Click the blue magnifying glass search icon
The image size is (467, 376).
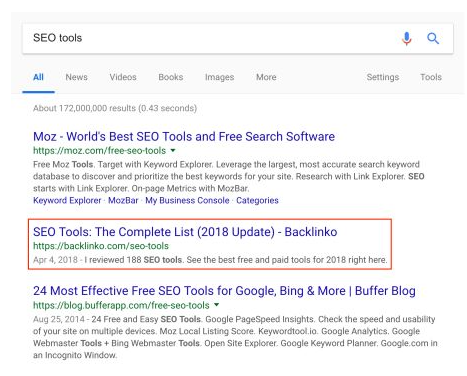(433, 39)
